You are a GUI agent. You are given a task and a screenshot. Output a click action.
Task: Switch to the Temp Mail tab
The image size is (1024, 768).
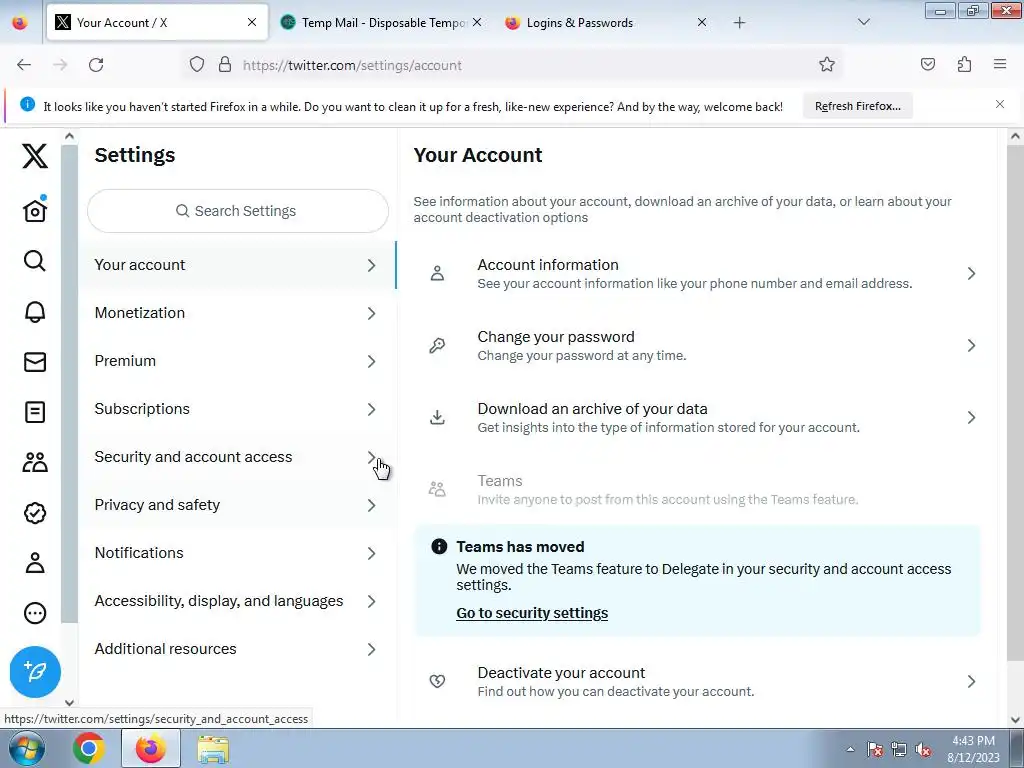382,23
